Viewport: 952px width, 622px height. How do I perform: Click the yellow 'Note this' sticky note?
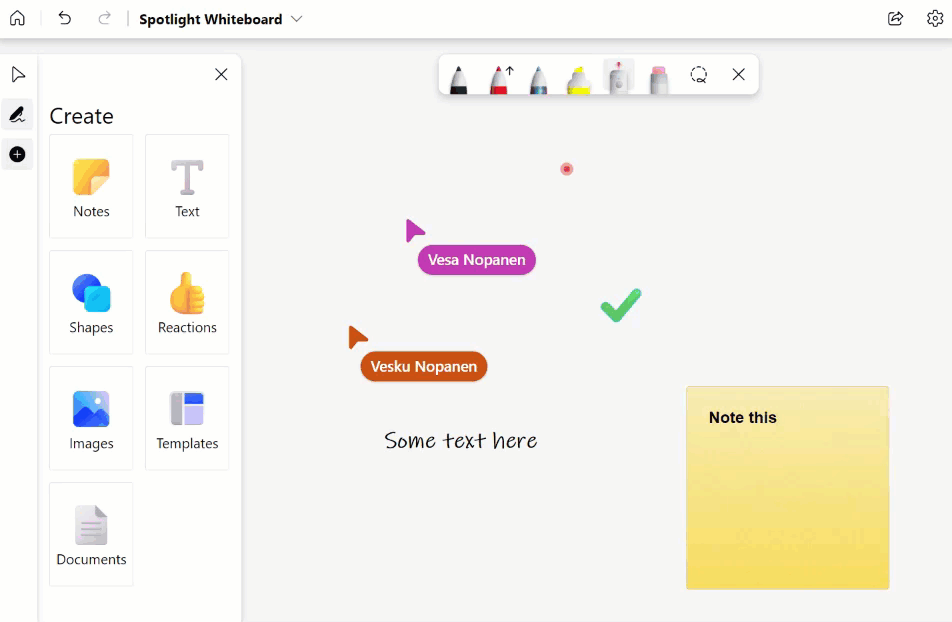(787, 488)
